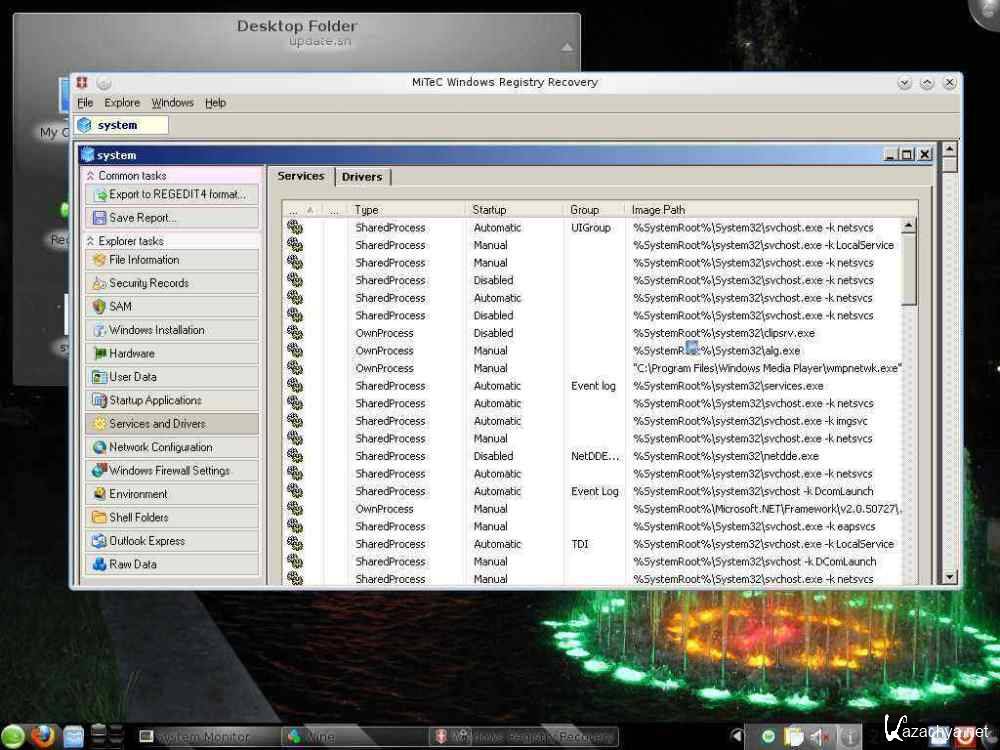Click the volume icon in system tray
Image resolution: width=1000 pixels, height=750 pixels.
819,737
